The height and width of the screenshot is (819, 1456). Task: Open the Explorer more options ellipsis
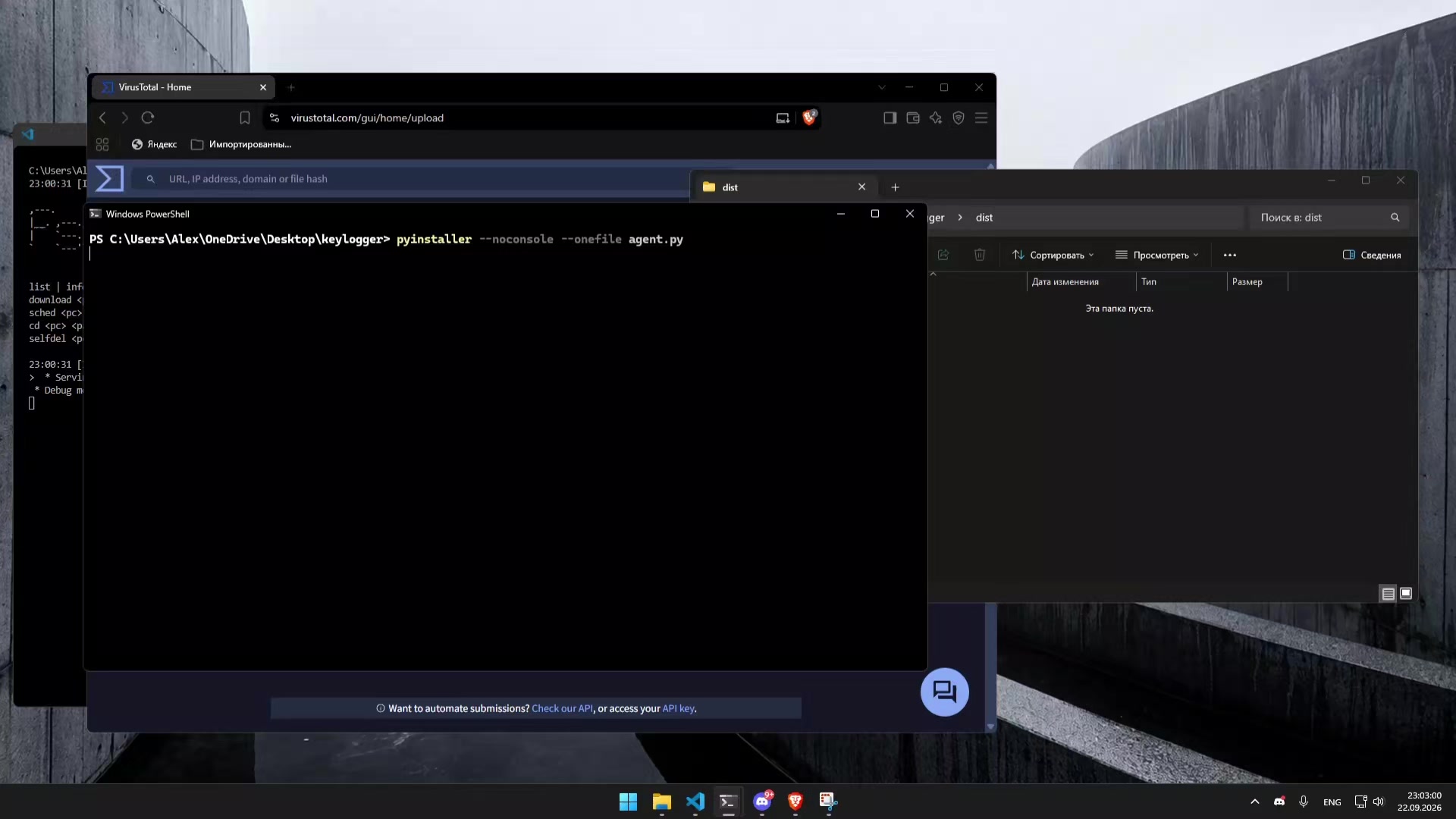click(x=1230, y=255)
